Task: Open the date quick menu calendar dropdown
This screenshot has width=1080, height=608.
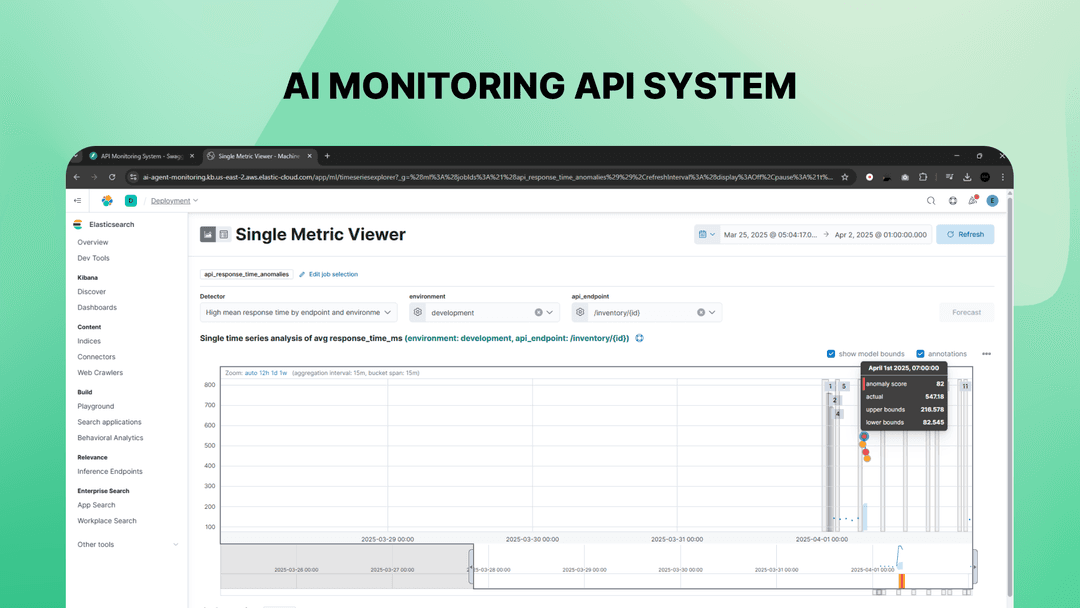Action: coord(707,234)
